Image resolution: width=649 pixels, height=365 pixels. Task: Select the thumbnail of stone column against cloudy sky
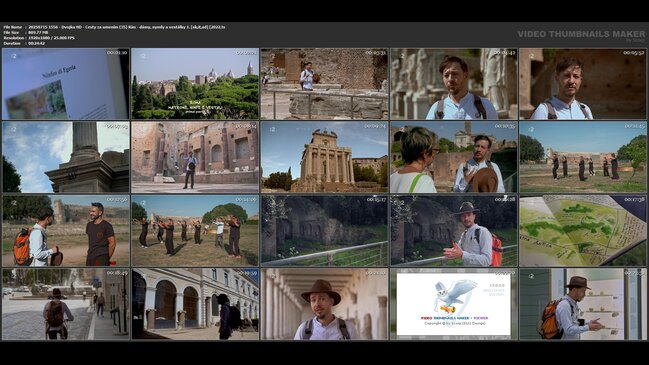pos(66,157)
